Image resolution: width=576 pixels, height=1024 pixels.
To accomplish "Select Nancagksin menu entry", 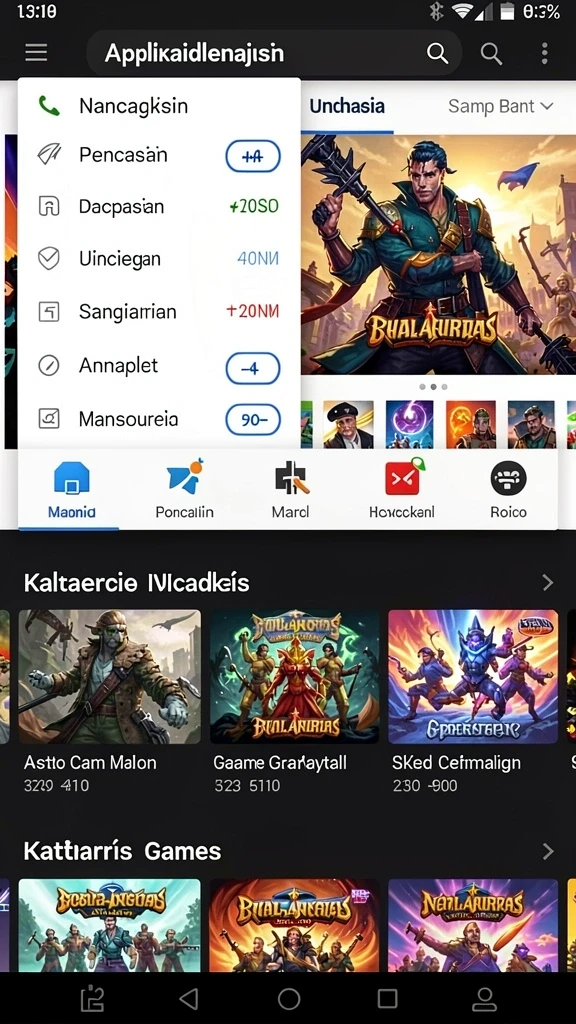I will [159, 106].
